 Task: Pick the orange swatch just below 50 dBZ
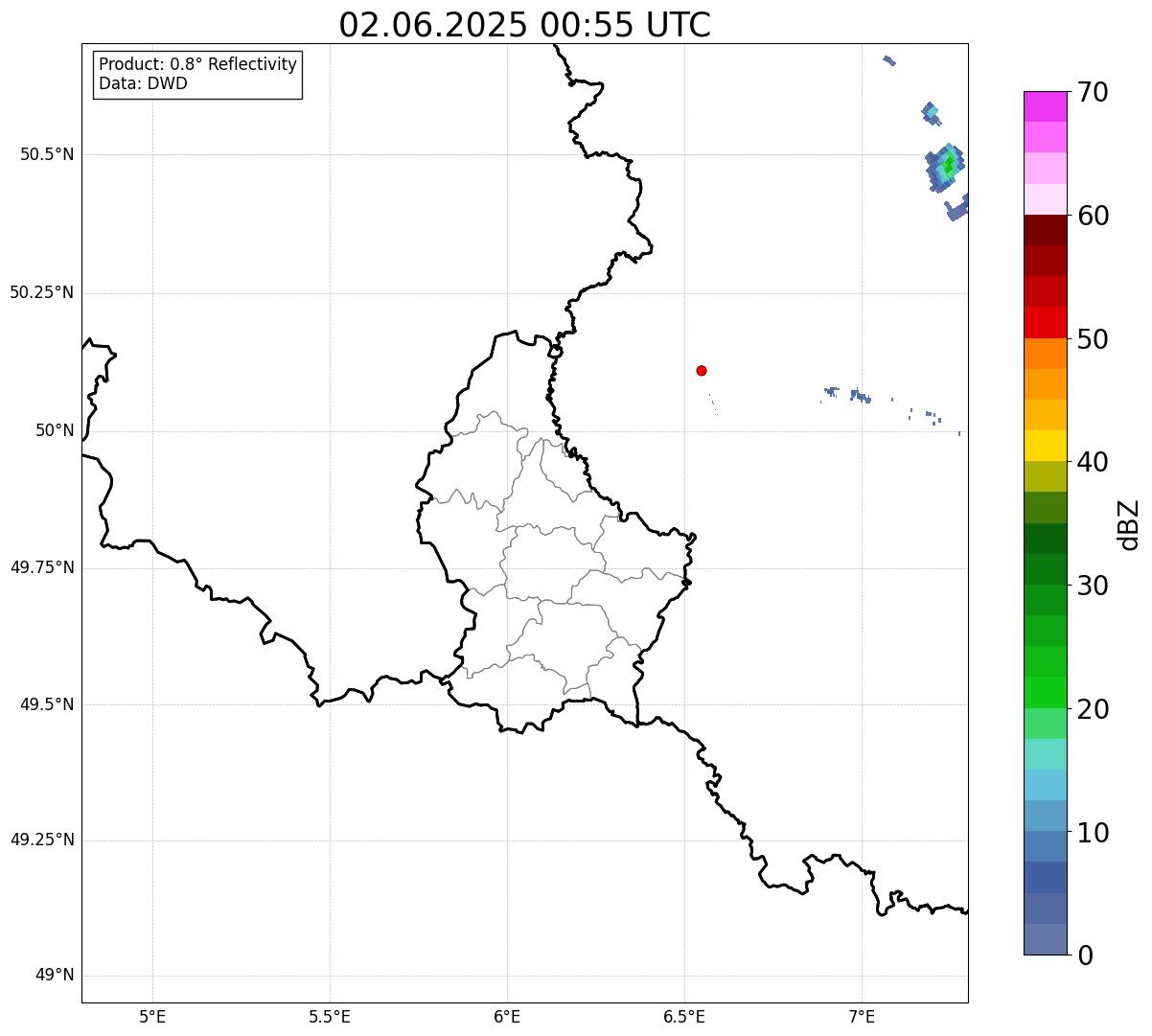point(1045,354)
